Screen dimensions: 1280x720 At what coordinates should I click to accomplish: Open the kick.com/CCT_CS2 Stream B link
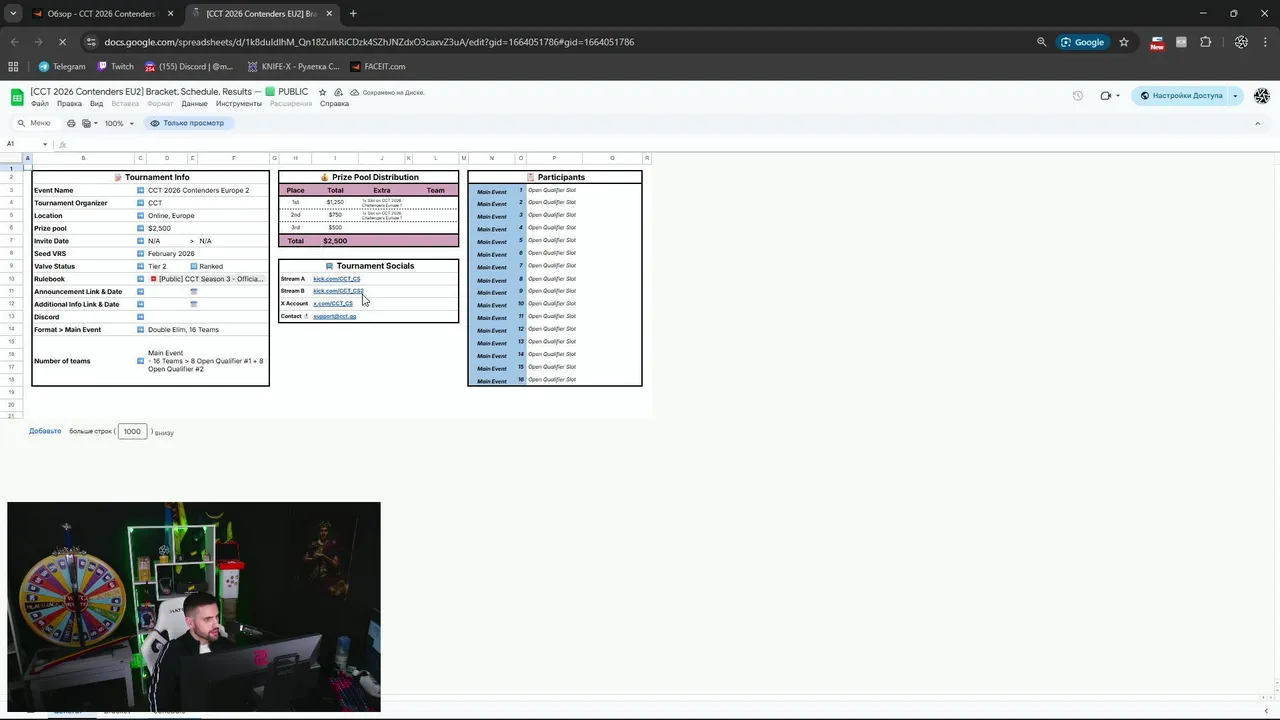(338, 291)
